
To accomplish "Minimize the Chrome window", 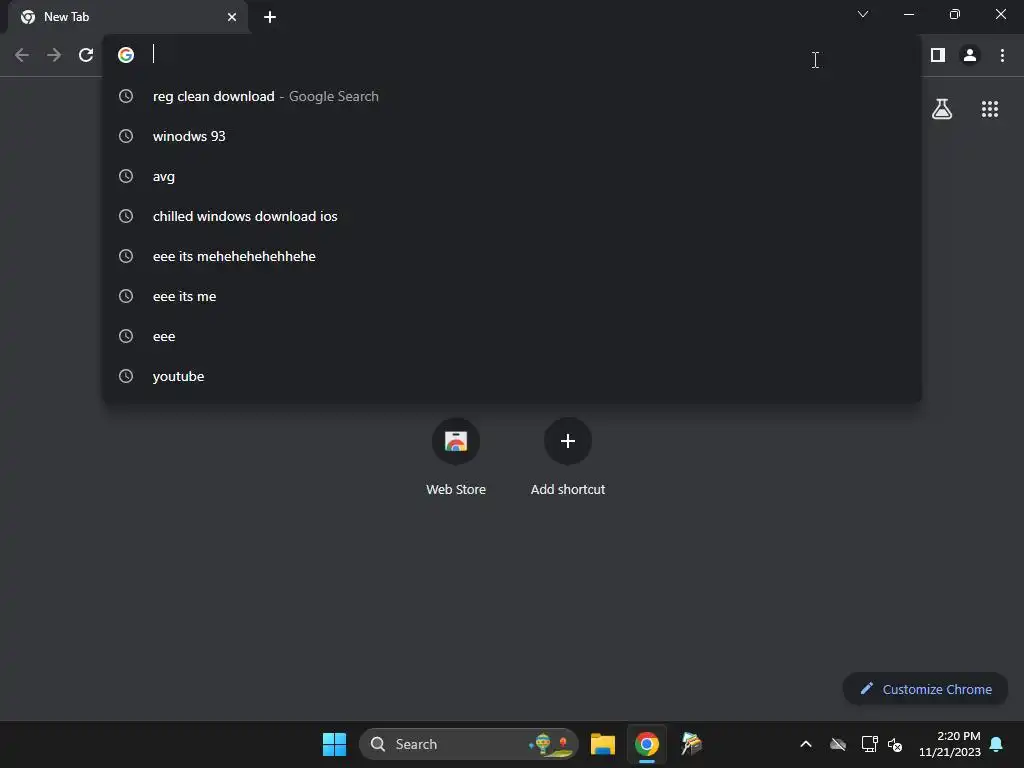I will 908,14.
